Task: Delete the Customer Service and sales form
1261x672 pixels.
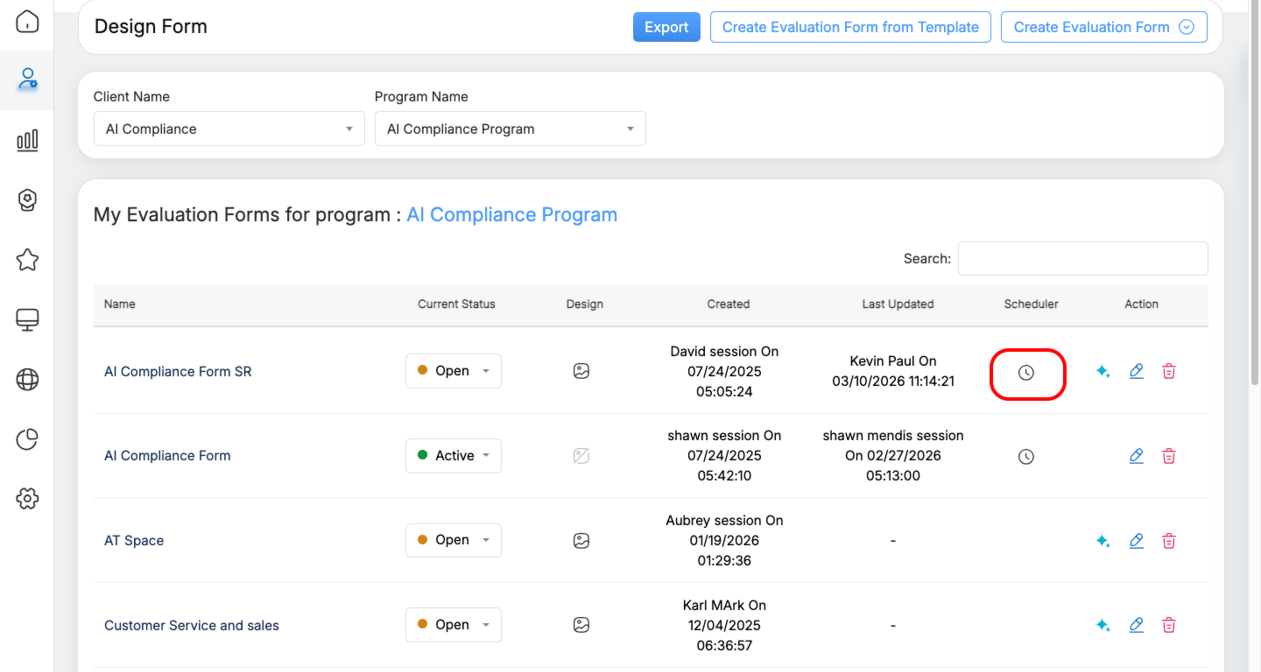Action: pos(1169,625)
